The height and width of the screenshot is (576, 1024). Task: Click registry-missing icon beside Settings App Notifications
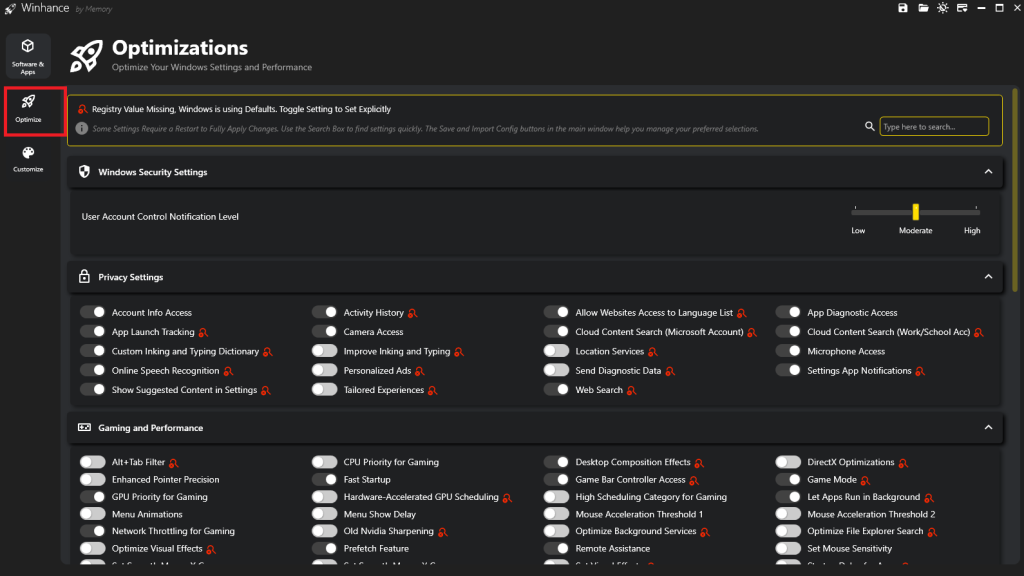(920, 371)
